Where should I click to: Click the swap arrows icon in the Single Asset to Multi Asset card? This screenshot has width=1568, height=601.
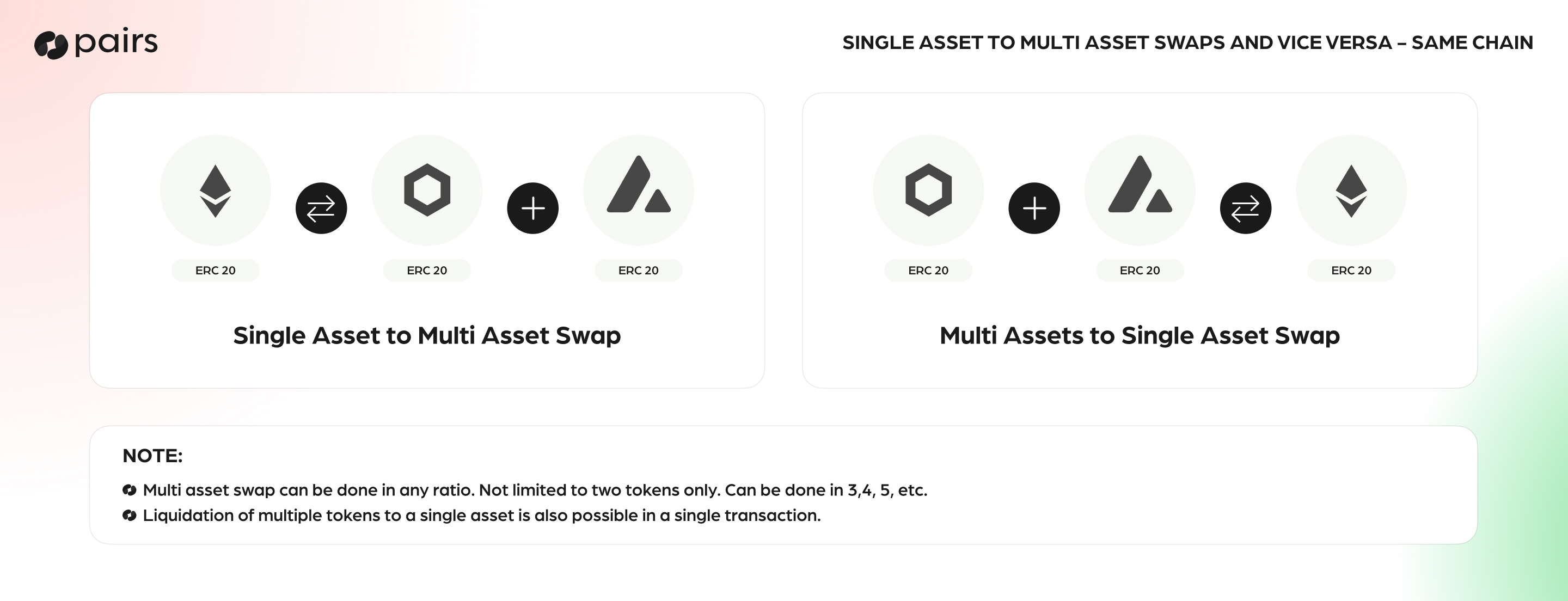tap(321, 208)
